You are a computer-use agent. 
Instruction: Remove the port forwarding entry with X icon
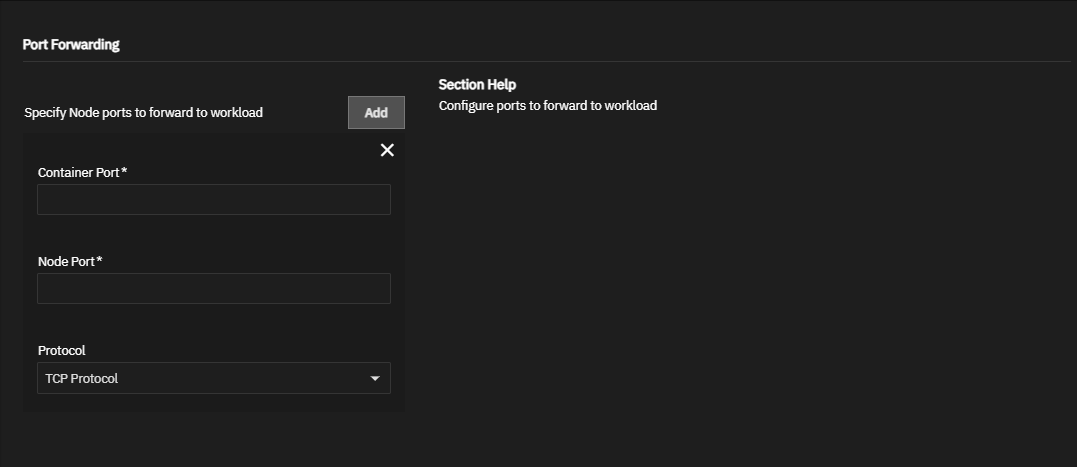tap(387, 150)
